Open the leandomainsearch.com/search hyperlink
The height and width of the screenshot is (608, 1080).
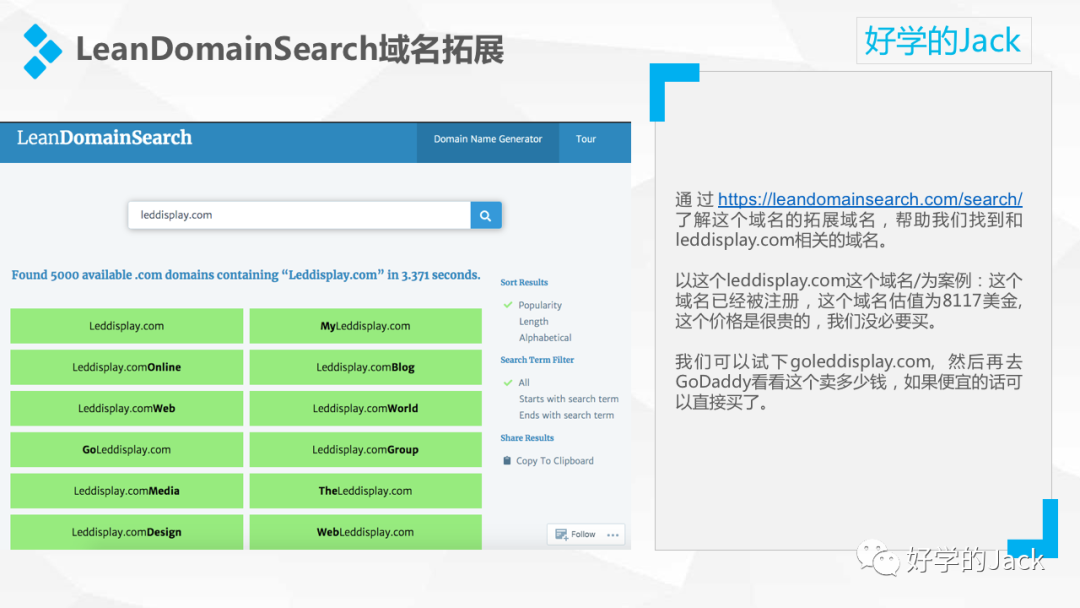870,200
